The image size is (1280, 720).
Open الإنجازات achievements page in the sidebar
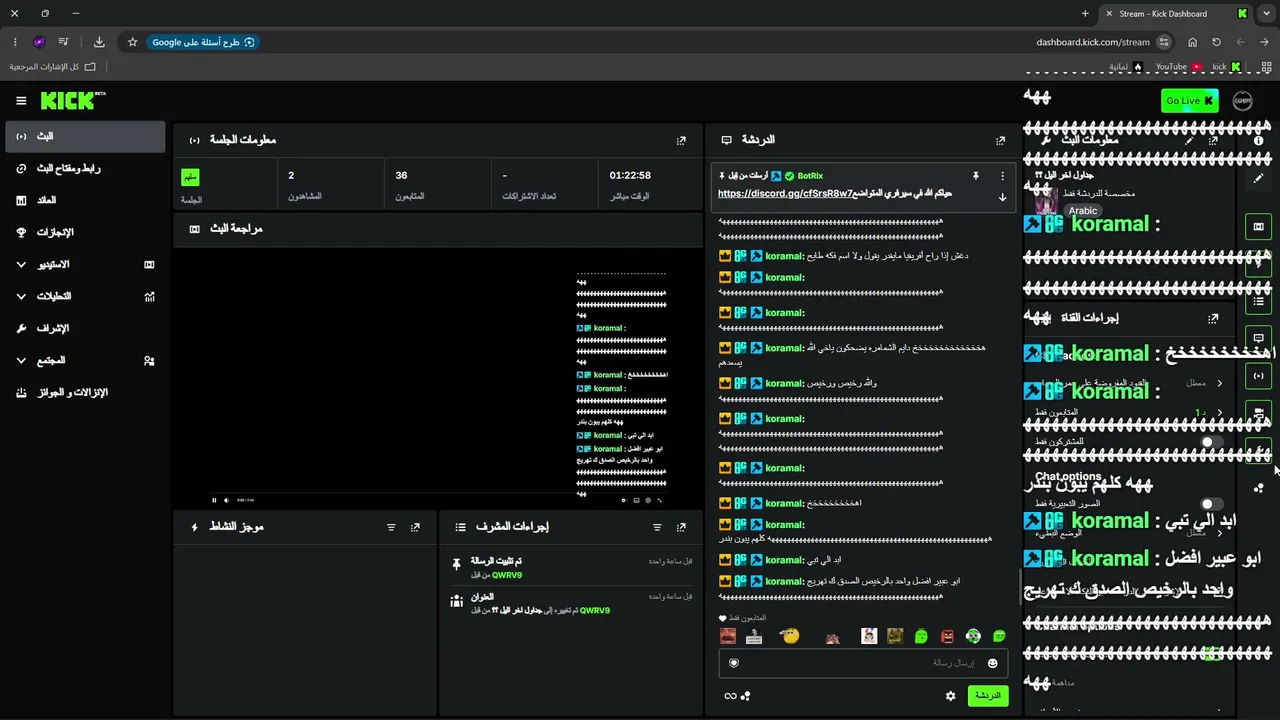(x=85, y=232)
